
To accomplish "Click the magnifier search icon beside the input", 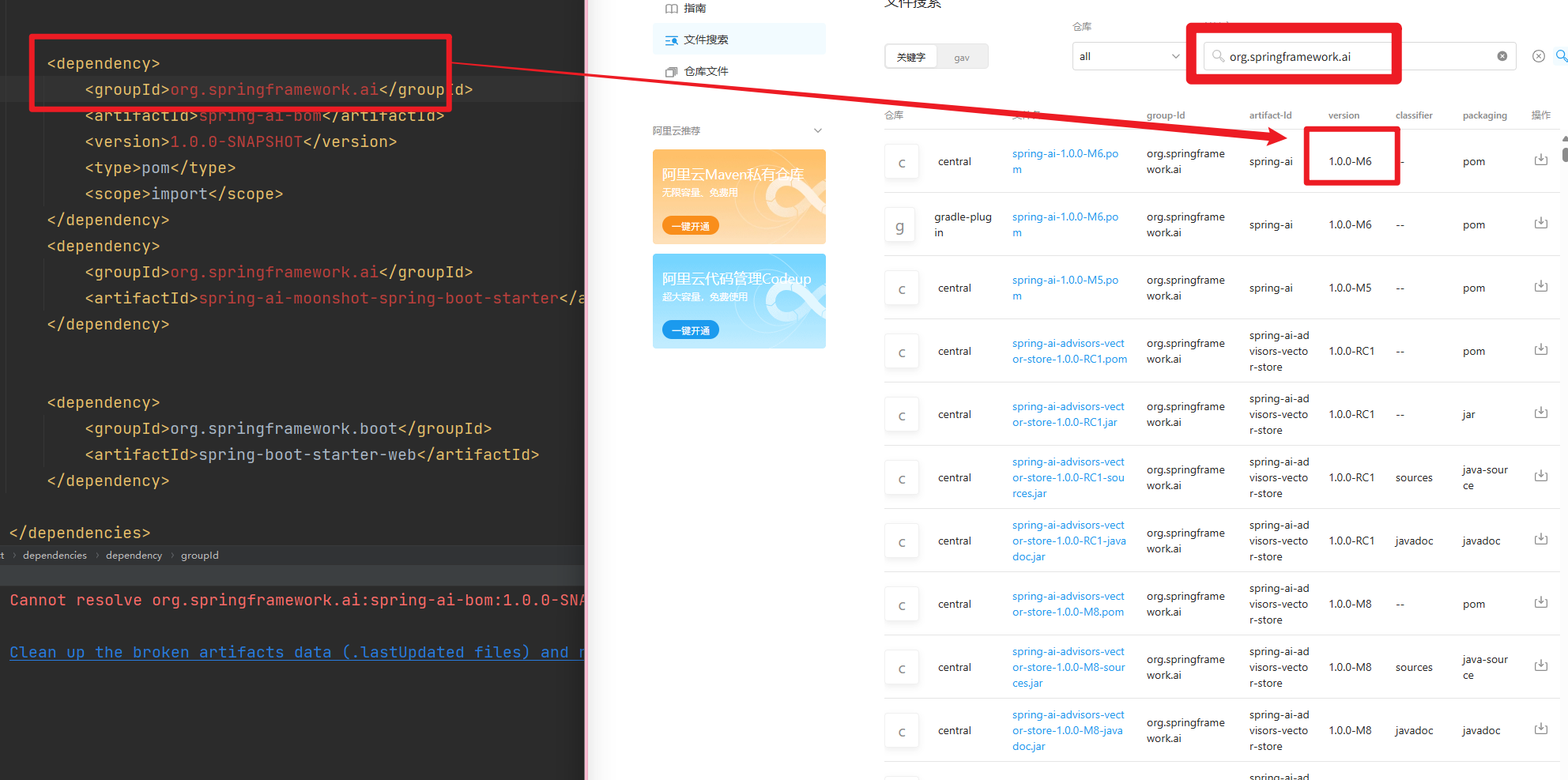I will tap(1561, 55).
